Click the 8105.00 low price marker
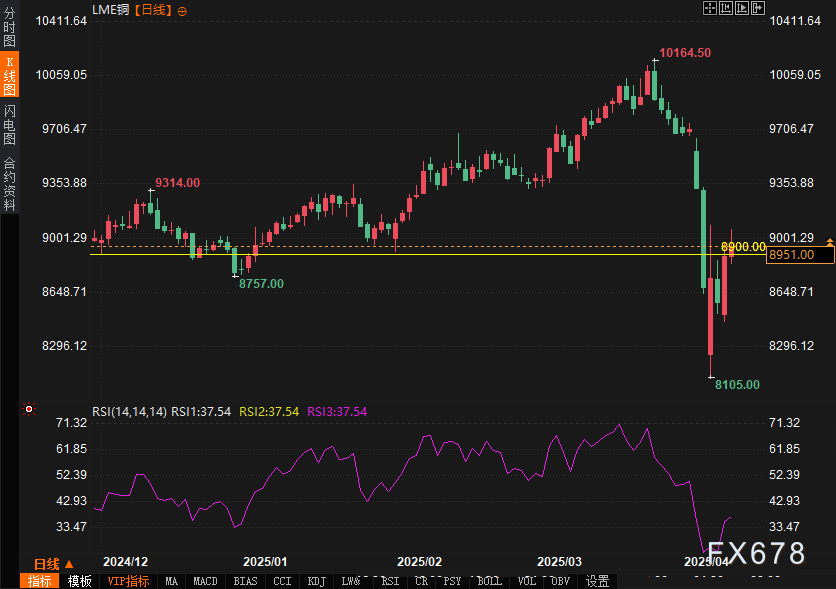Image resolution: width=836 pixels, height=589 pixels. tap(737, 385)
